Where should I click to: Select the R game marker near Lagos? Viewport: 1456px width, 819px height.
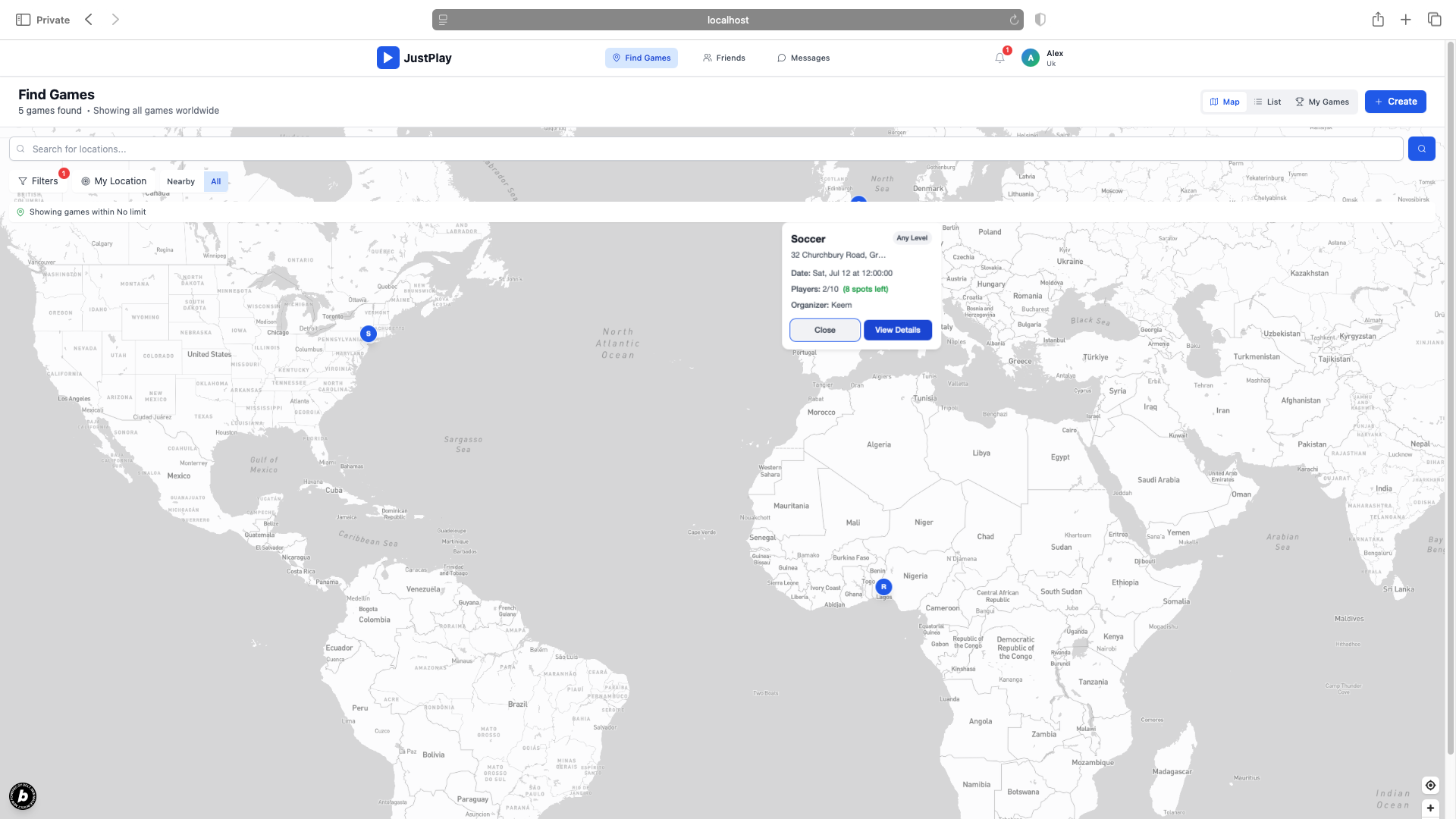pos(883,587)
